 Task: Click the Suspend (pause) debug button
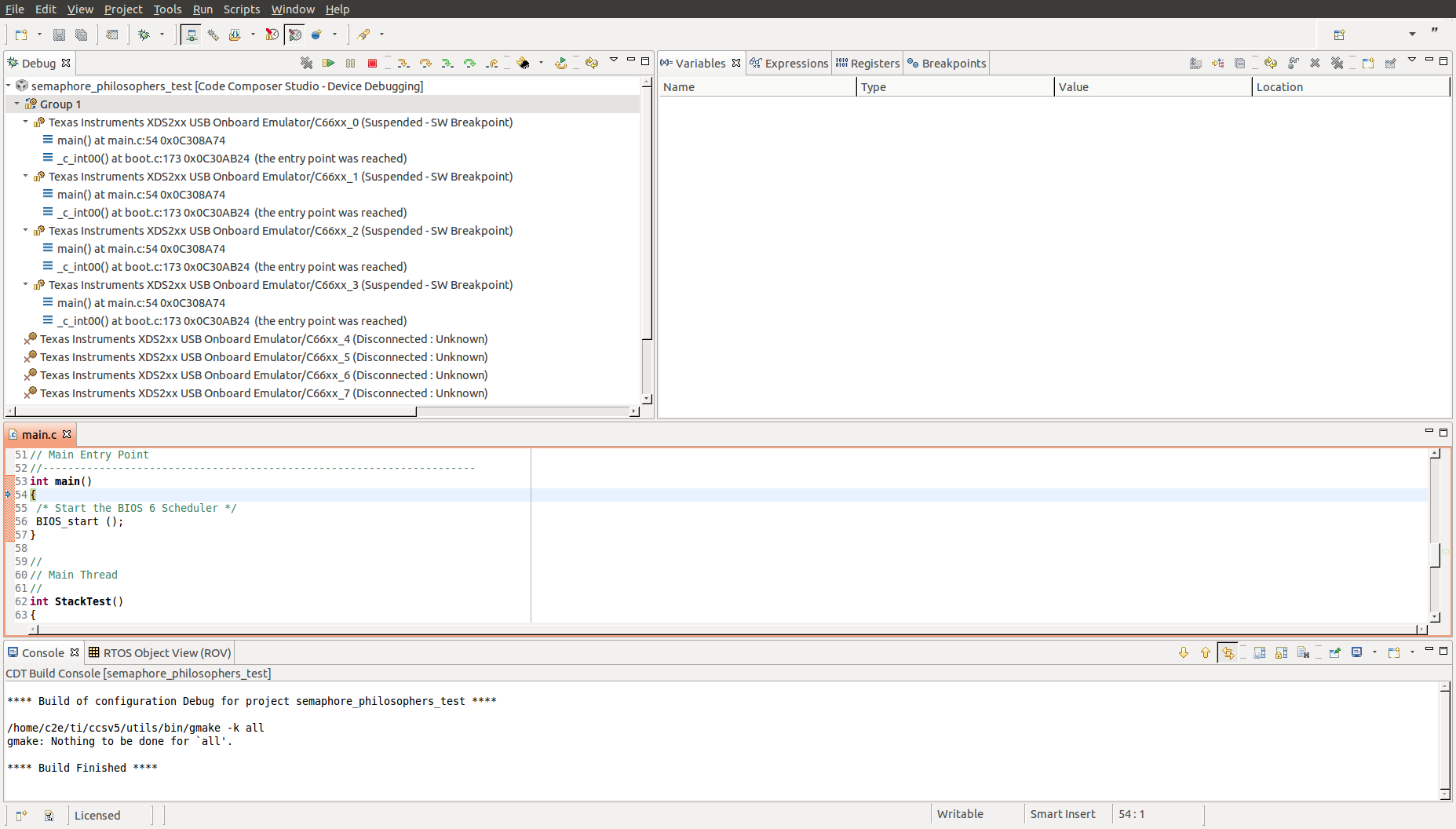[x=350, y=63]
